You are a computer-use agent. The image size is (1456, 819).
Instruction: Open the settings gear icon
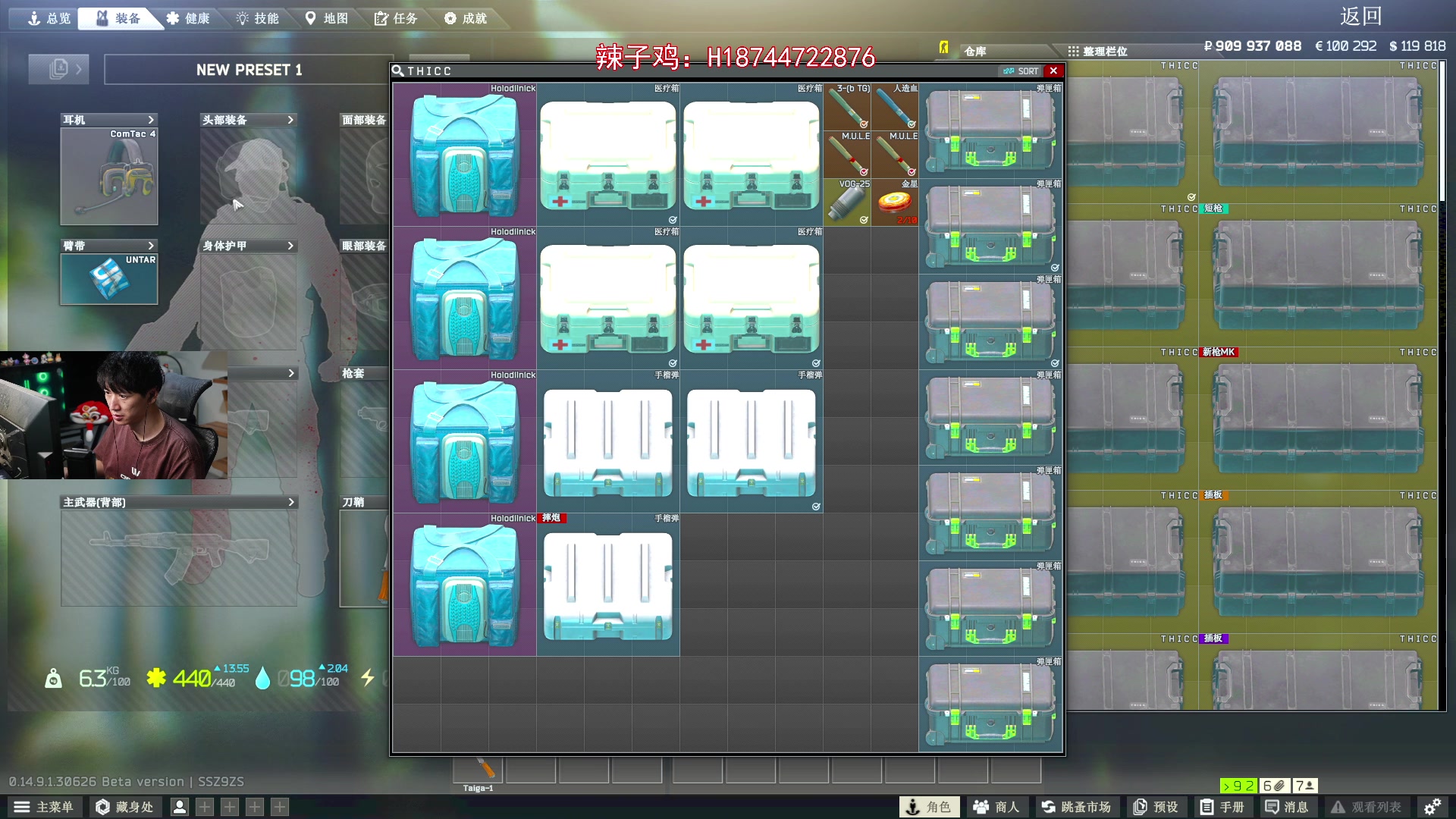[x=1432, y=807]
